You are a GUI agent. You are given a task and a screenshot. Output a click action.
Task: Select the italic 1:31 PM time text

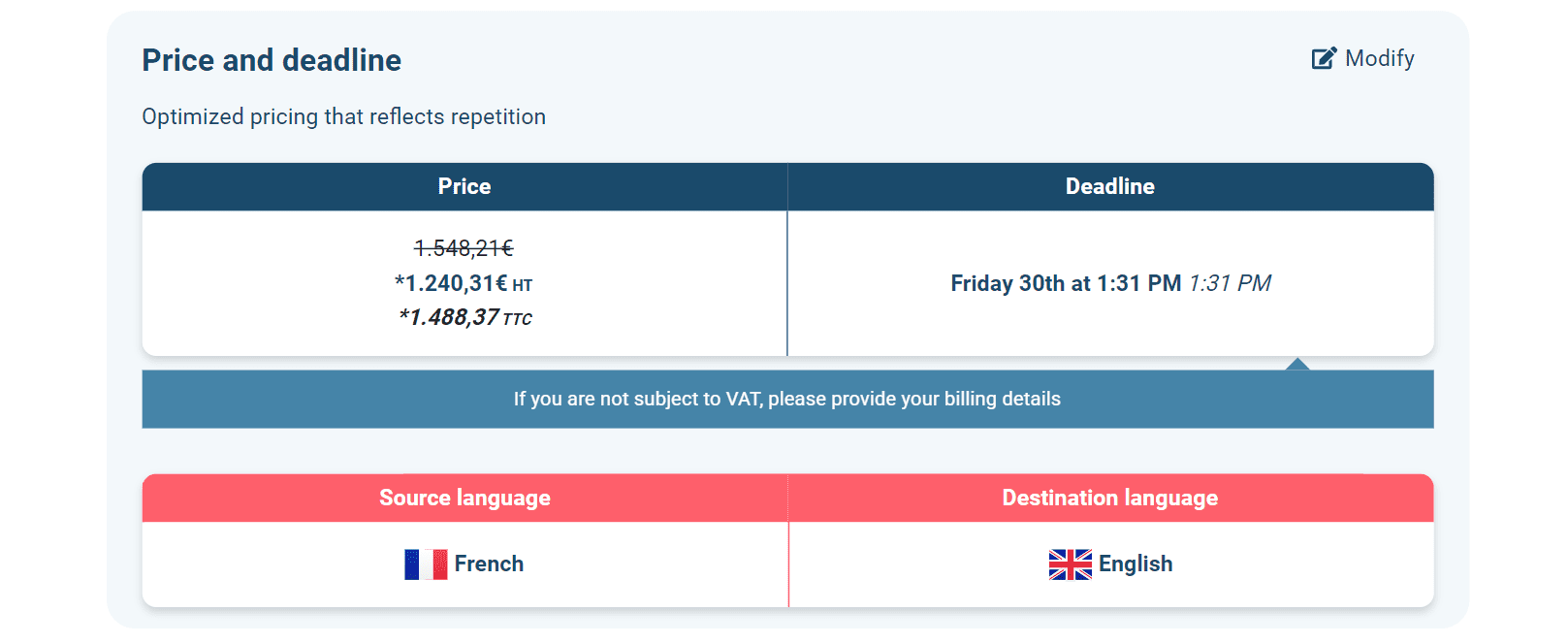coord(1230,283)
